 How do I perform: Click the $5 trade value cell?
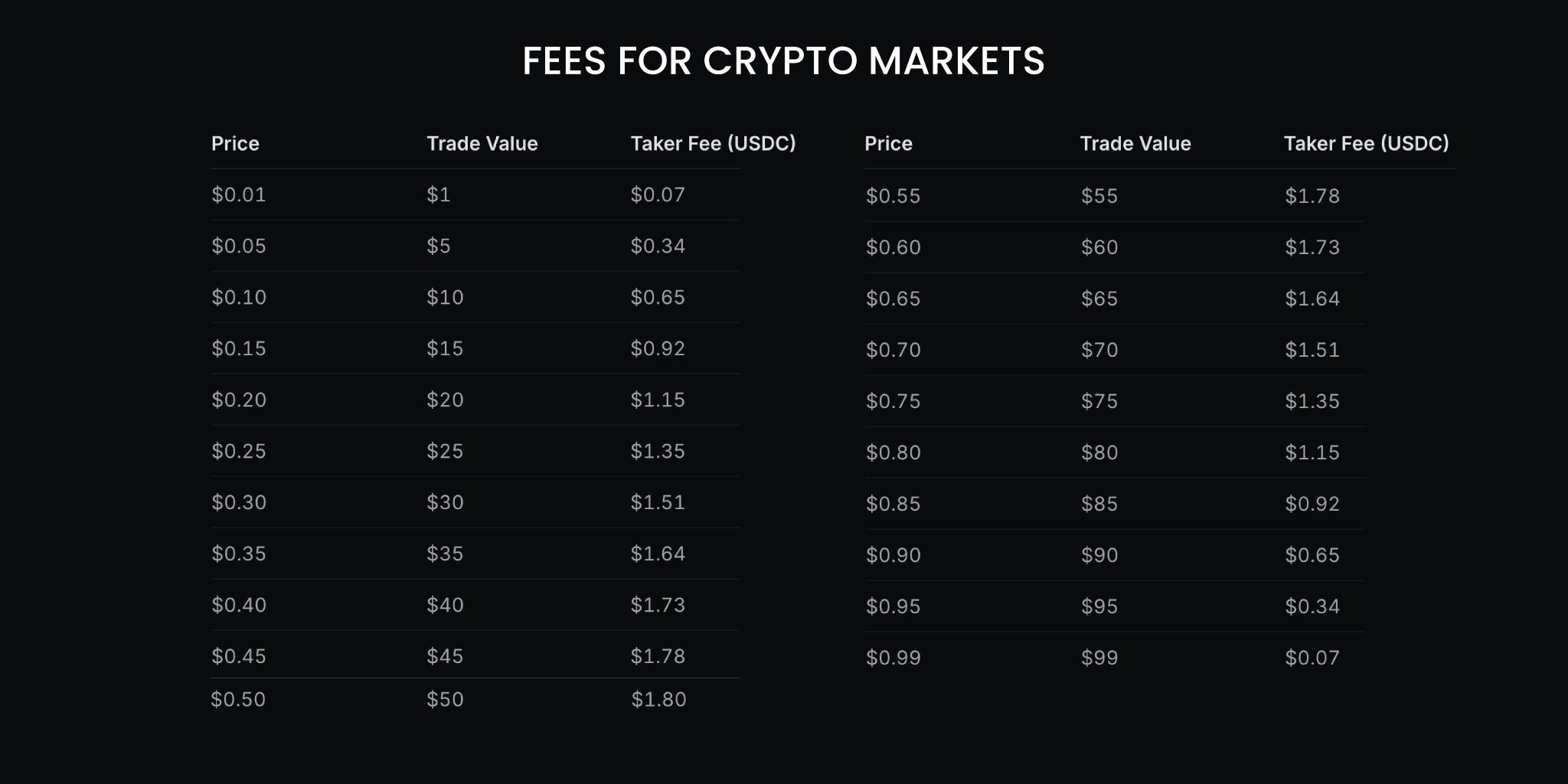click(439, 246)
